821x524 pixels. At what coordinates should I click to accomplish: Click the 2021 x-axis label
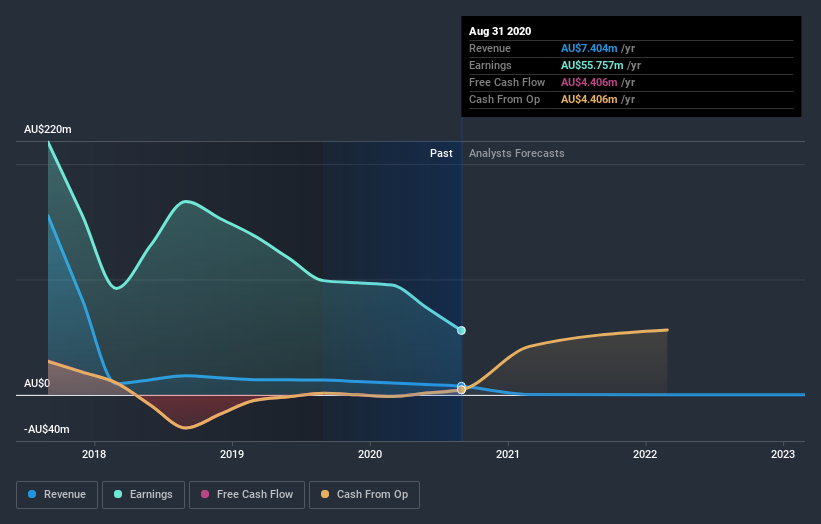tap(508, 454)
